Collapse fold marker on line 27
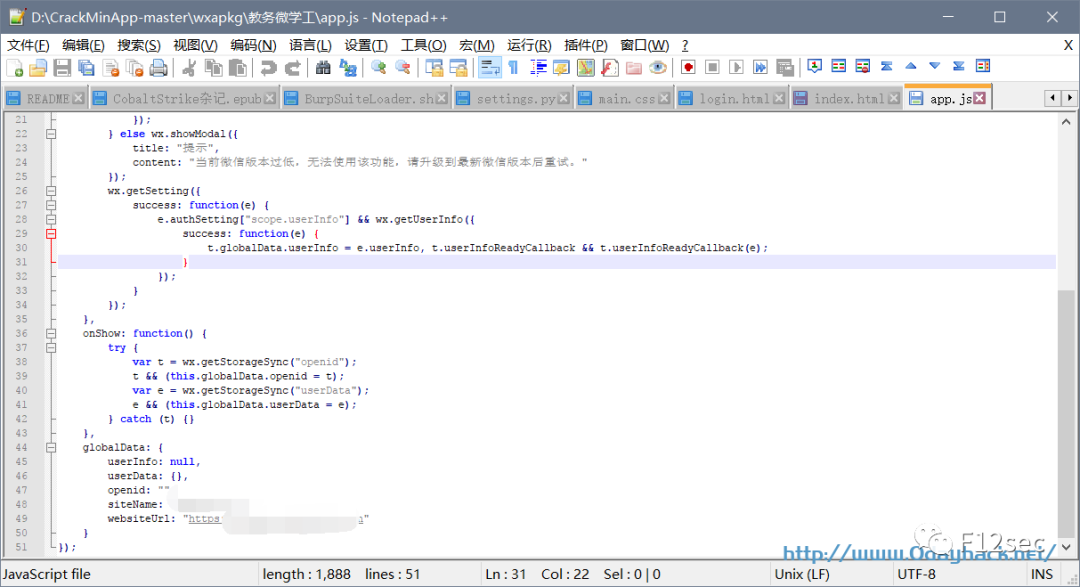 [x=51, y=205]
